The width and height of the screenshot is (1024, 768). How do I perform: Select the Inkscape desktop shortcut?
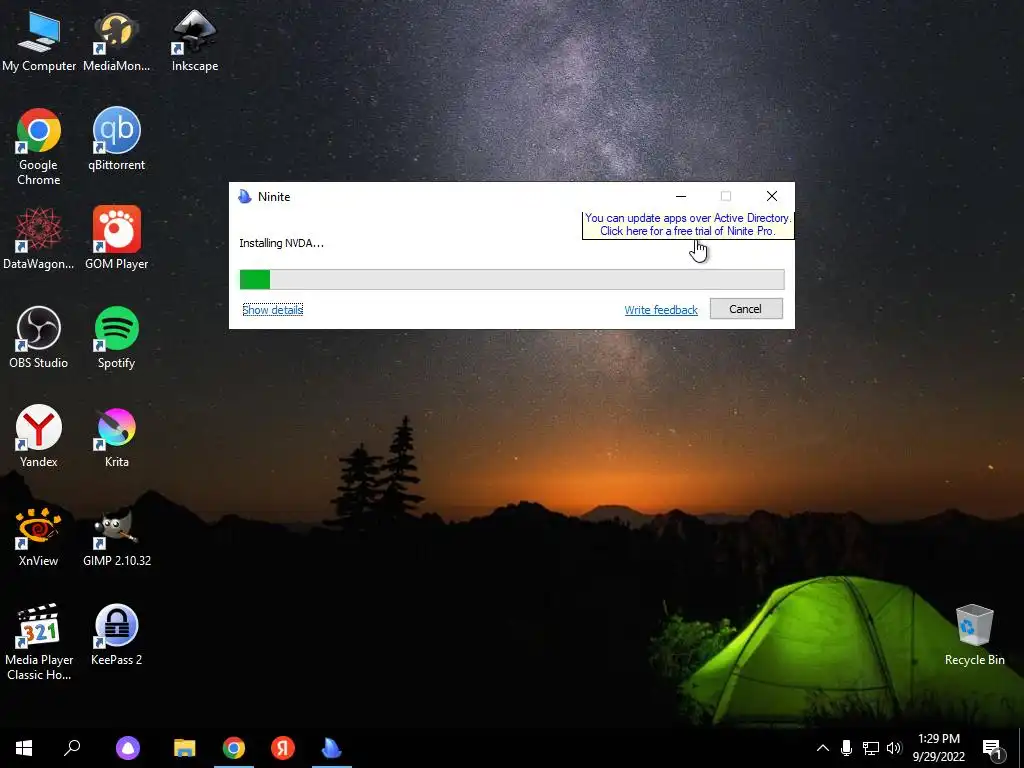point(195,40)
